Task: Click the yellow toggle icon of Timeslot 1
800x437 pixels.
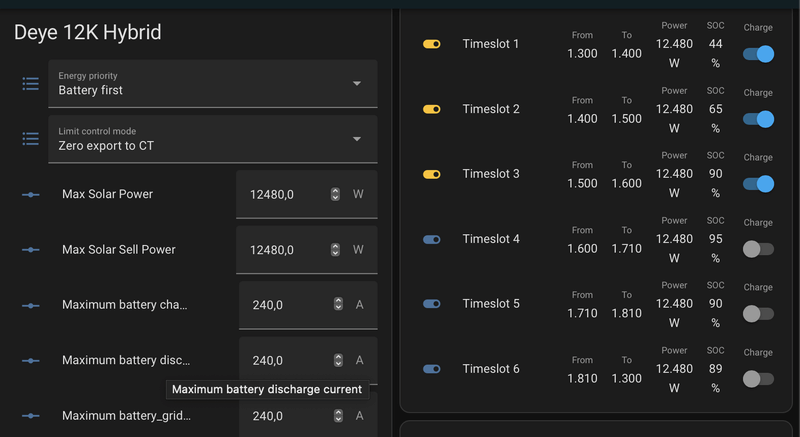Action: [x=432, y=44]
